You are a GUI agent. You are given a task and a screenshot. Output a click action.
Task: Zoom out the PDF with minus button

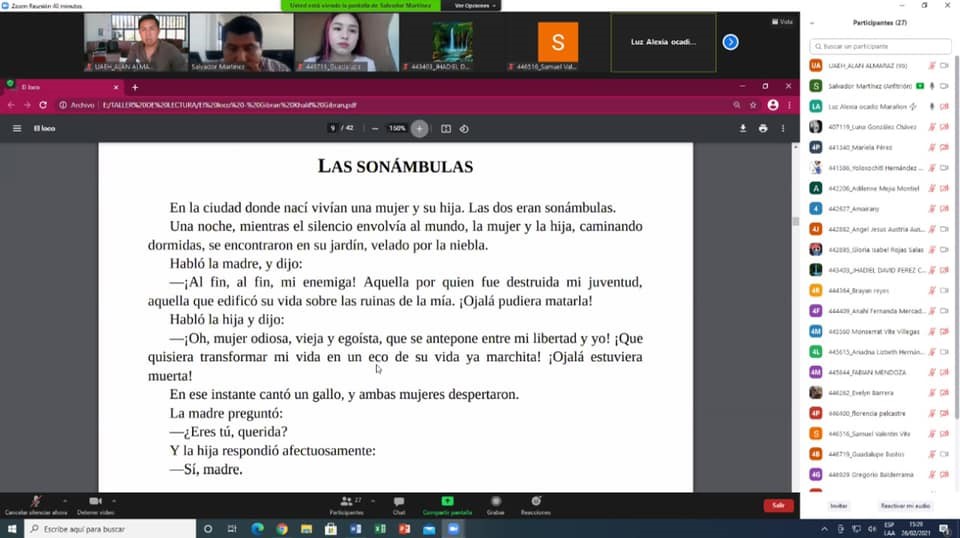(x=375, y=129)
